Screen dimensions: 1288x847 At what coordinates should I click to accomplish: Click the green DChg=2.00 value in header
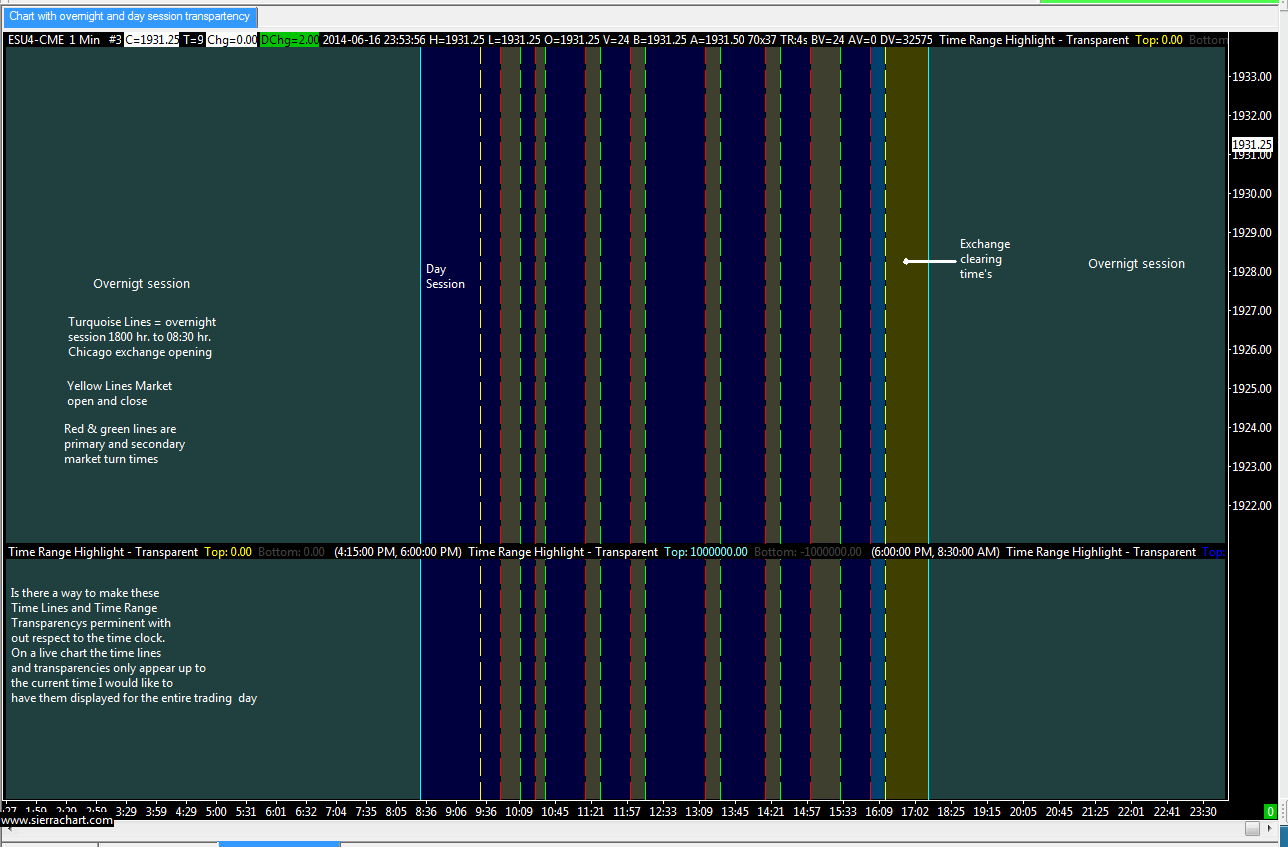(x=289, y=40)
